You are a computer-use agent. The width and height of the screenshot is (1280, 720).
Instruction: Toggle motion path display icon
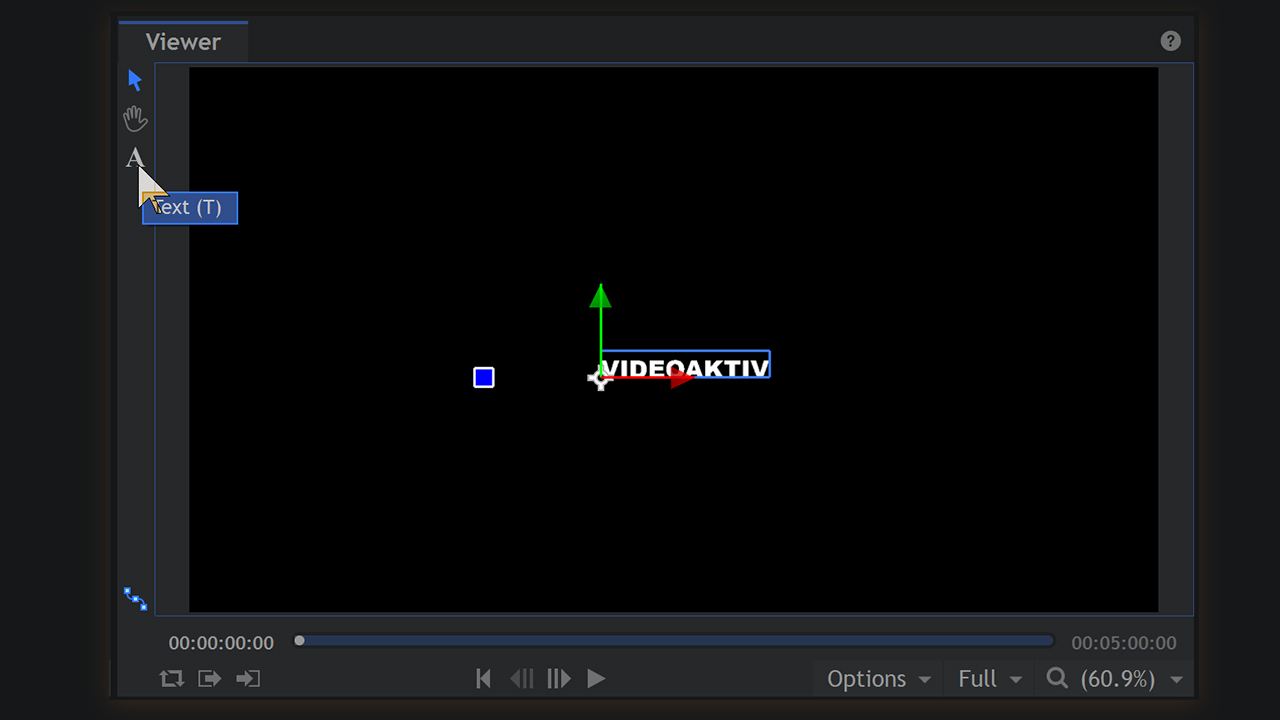[135, 598]
